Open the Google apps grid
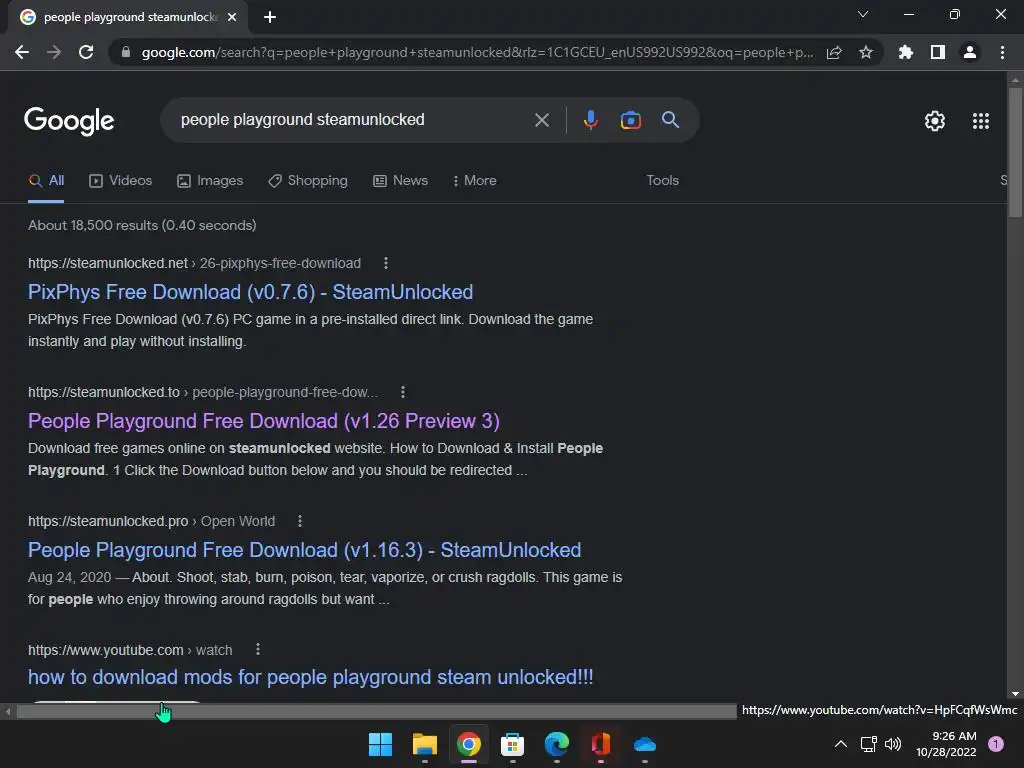Image resolution: width=1024 pixels, height=768 pixels. pyautogui.click(x=981, y=121)
